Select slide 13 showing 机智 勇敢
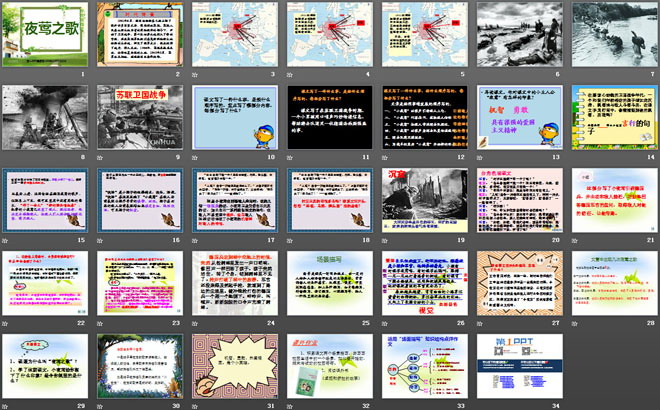660x410 pixels. tap(520, 117)
